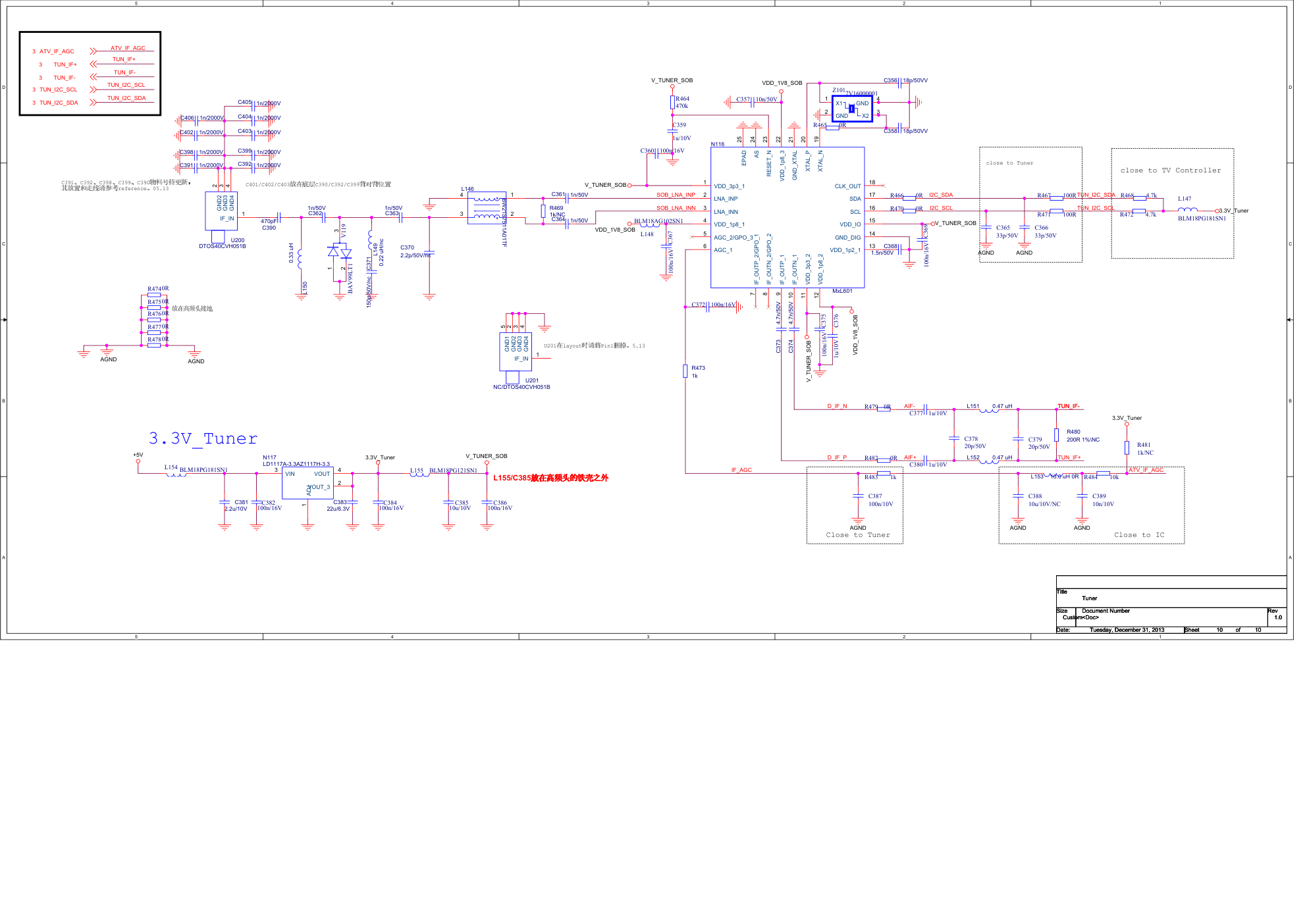
Task: Select the N116 MxL601 tuner IC body
Action: point(787,217)
